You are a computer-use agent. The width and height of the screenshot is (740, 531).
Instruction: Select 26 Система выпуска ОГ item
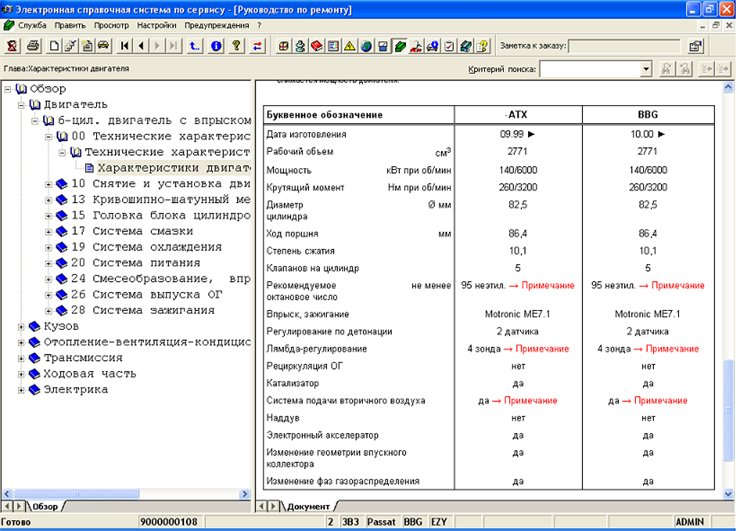[x=146, y=295]
